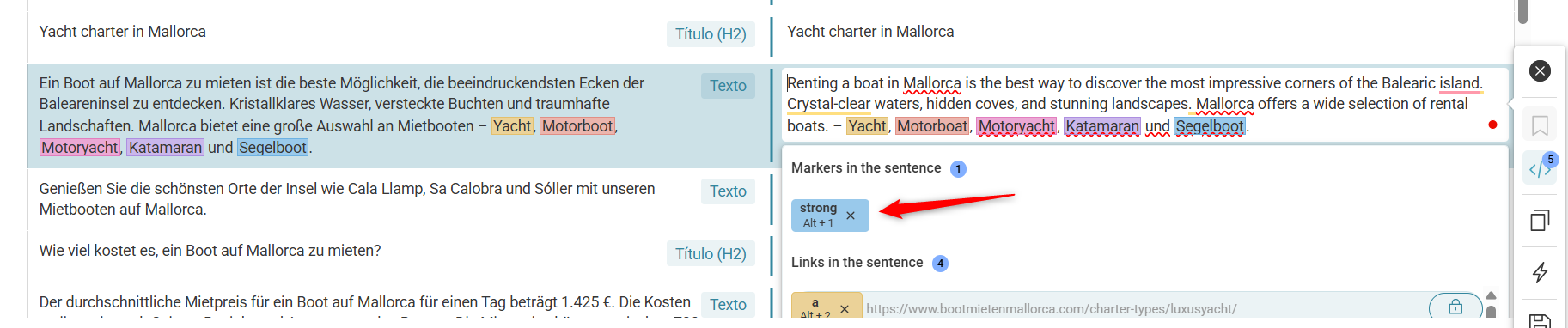
Task: Open the code tags panel icon
Action: click(x=1540, y=168)
